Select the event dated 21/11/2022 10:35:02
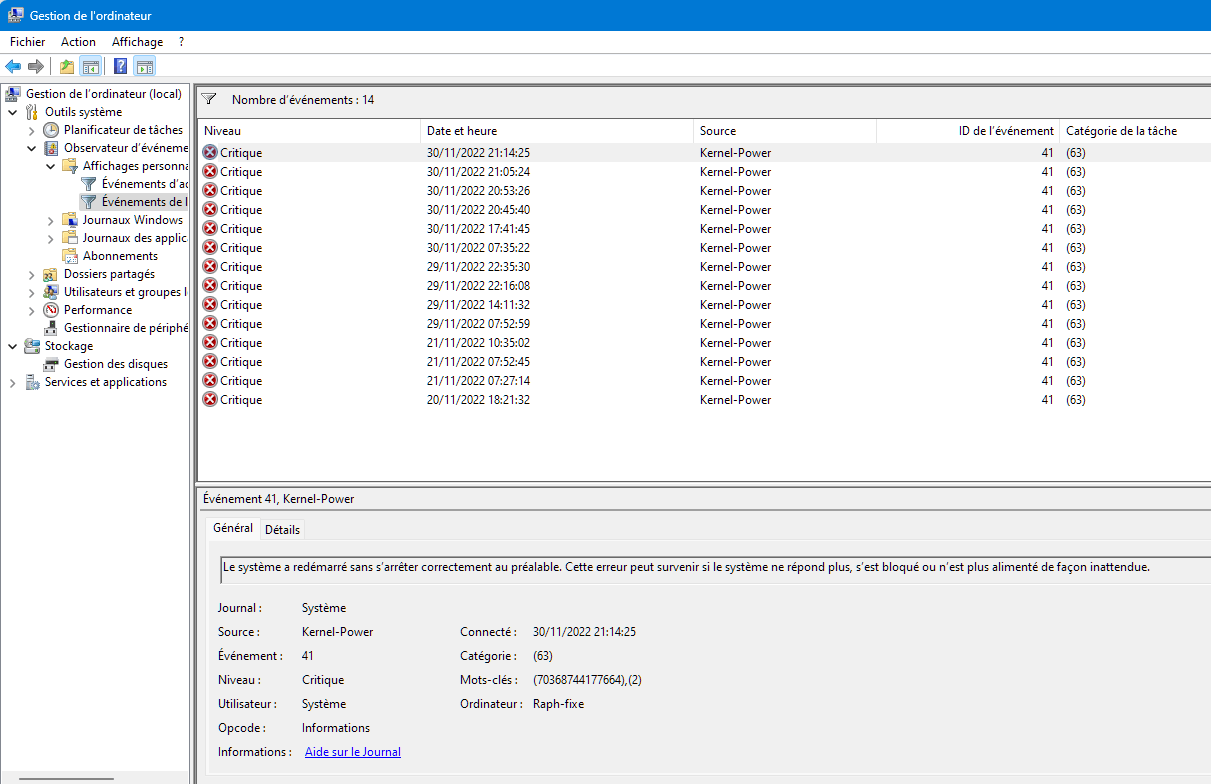This screenshot has height=784, width=1211. (704, 343)
